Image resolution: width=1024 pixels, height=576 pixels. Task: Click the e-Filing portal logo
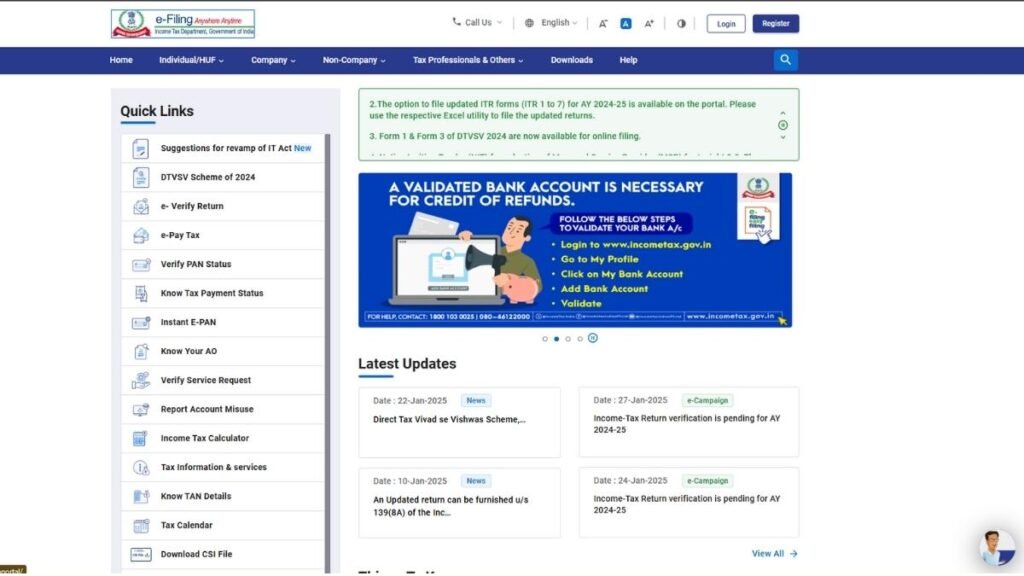183,24
